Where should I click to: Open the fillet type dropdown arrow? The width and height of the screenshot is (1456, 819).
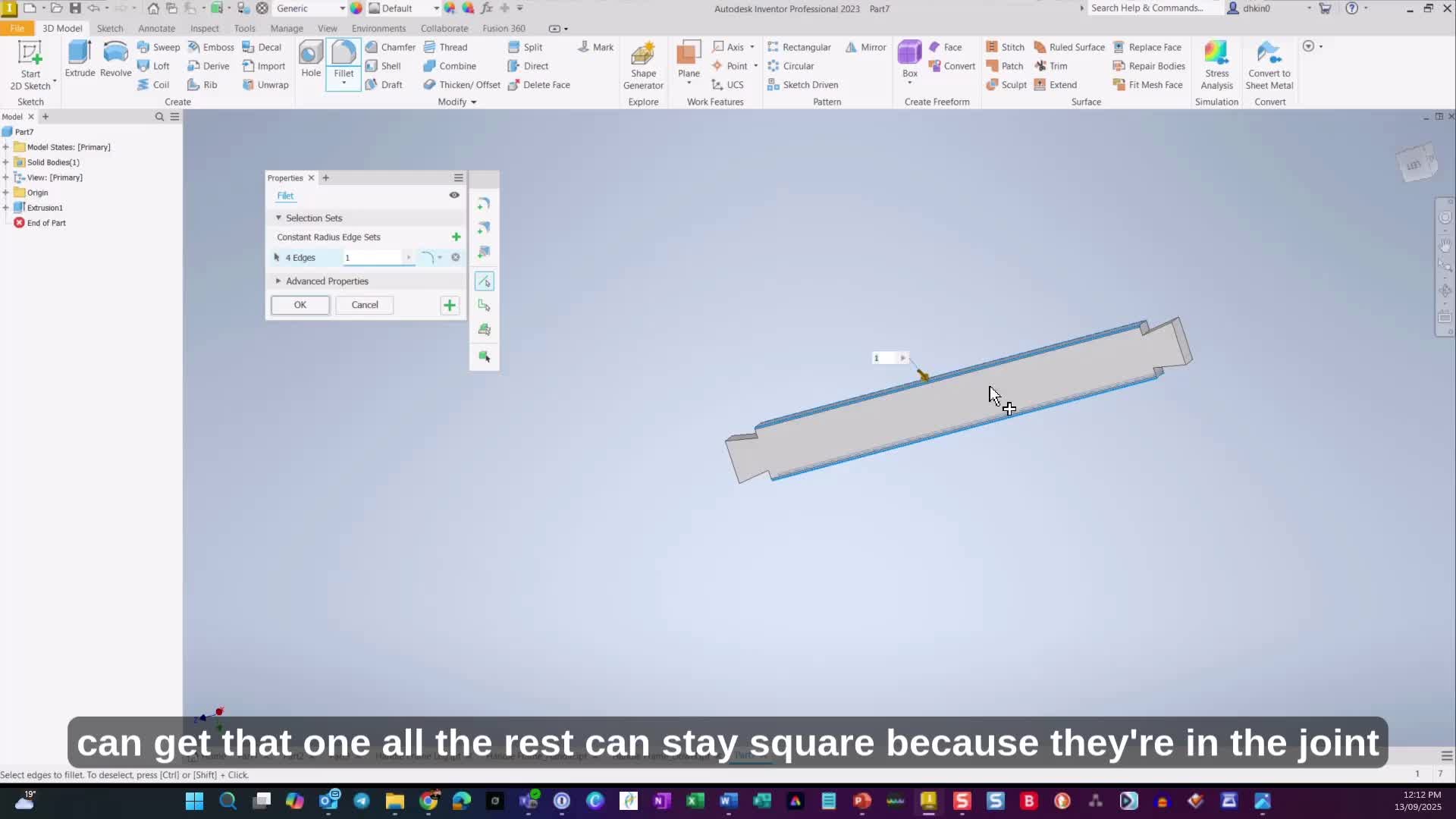(440, 258)
